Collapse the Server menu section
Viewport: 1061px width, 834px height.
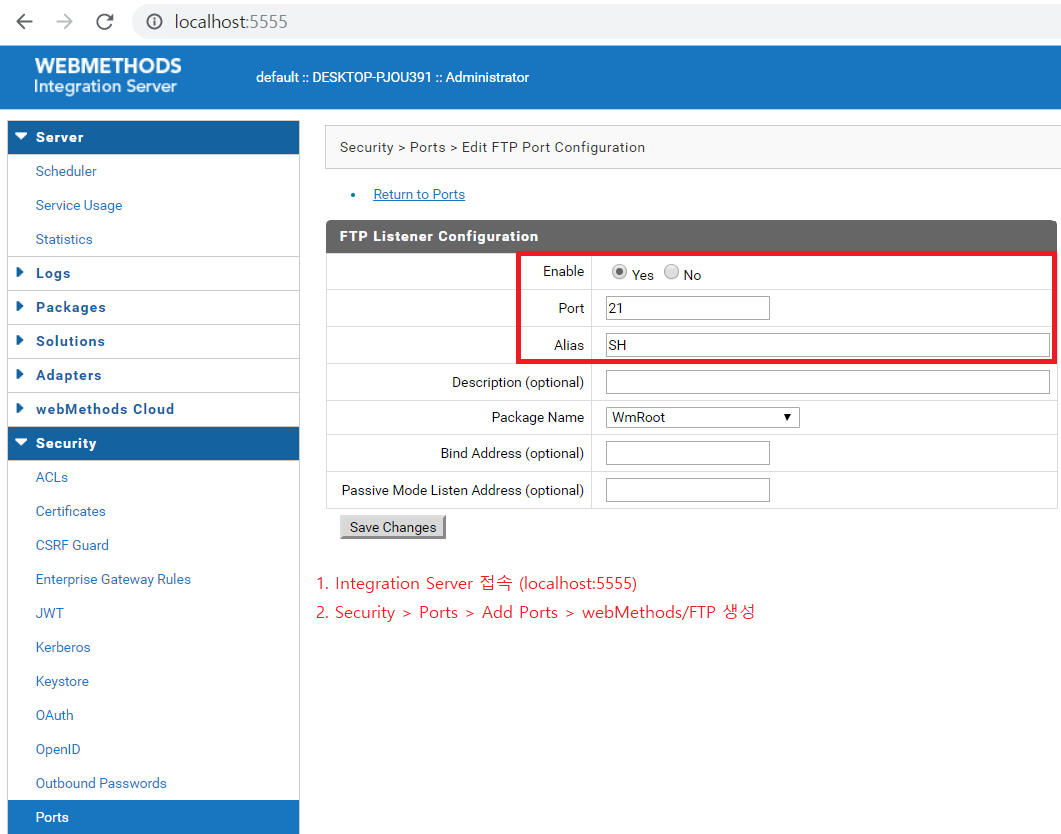(x=154, y=137)
